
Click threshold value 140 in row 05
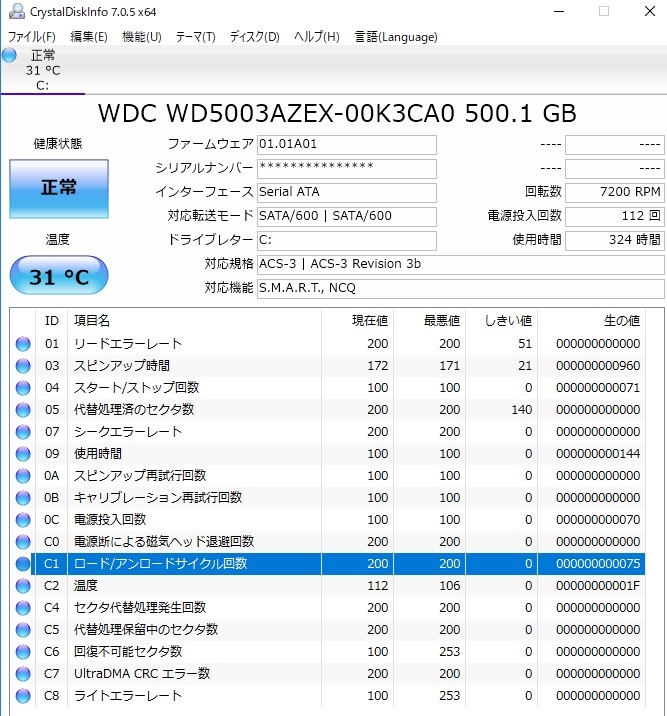(522, 410)
